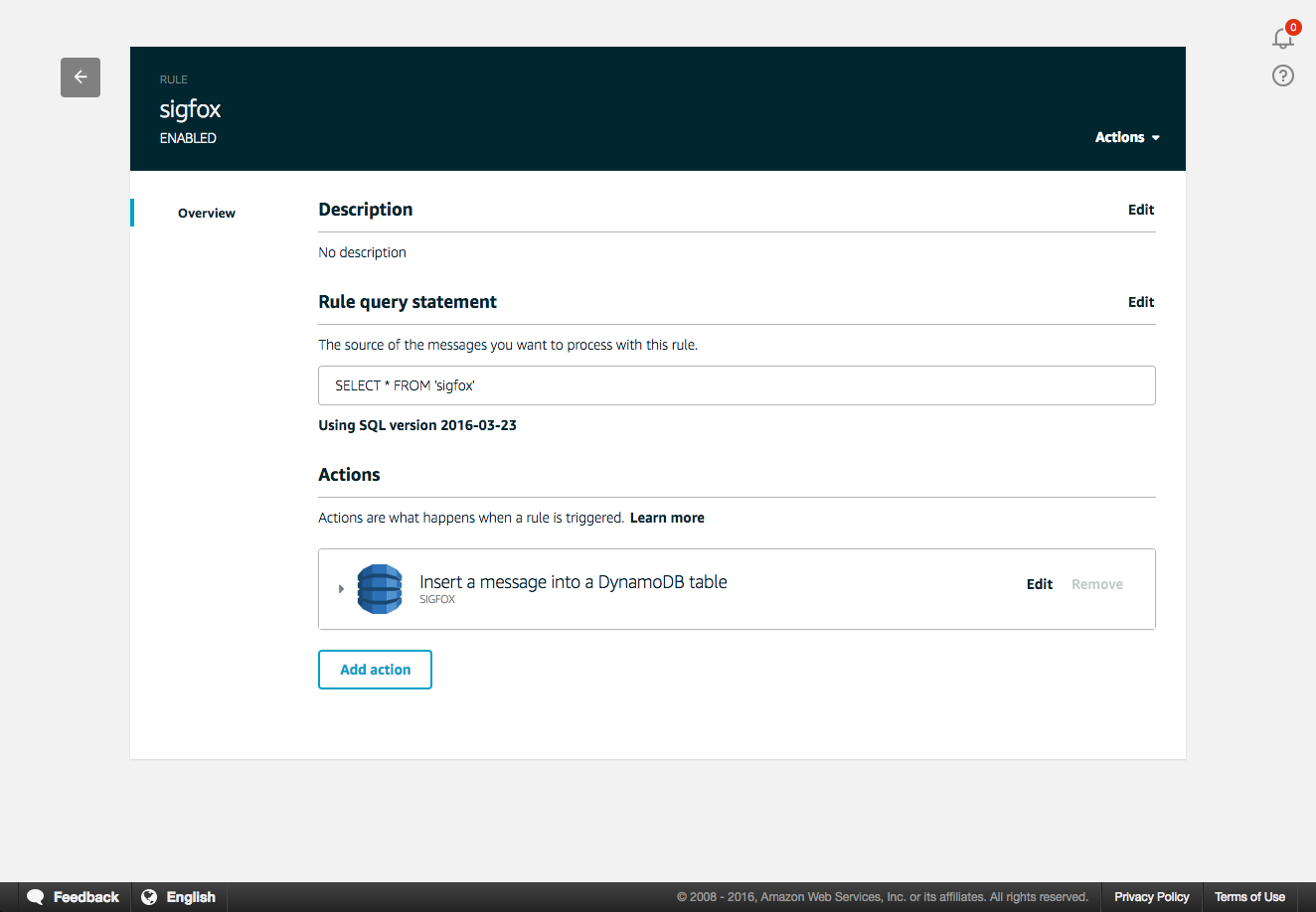
Task: Edit the DynamoDB table action
Action: [1040, 584]
